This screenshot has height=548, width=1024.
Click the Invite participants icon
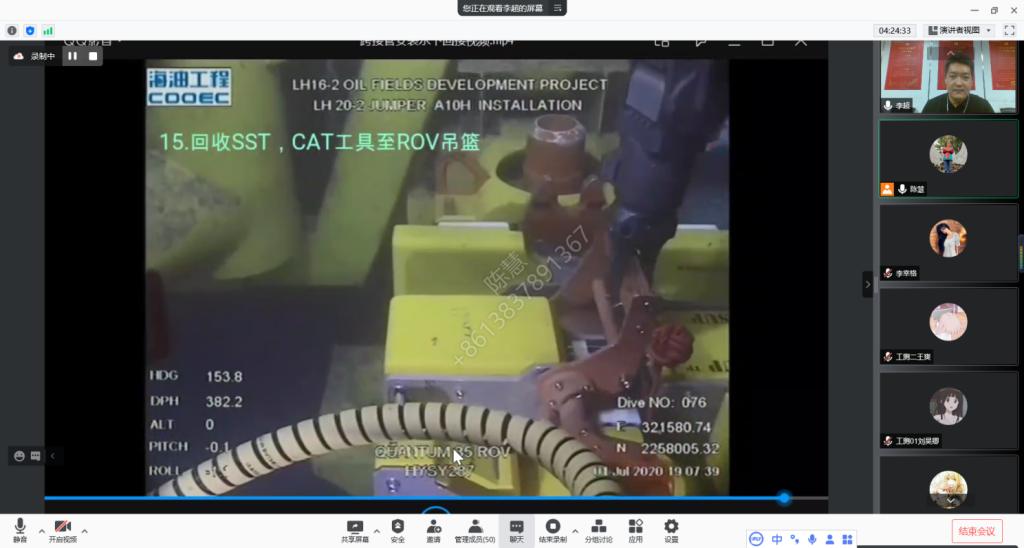pos(433,527)
